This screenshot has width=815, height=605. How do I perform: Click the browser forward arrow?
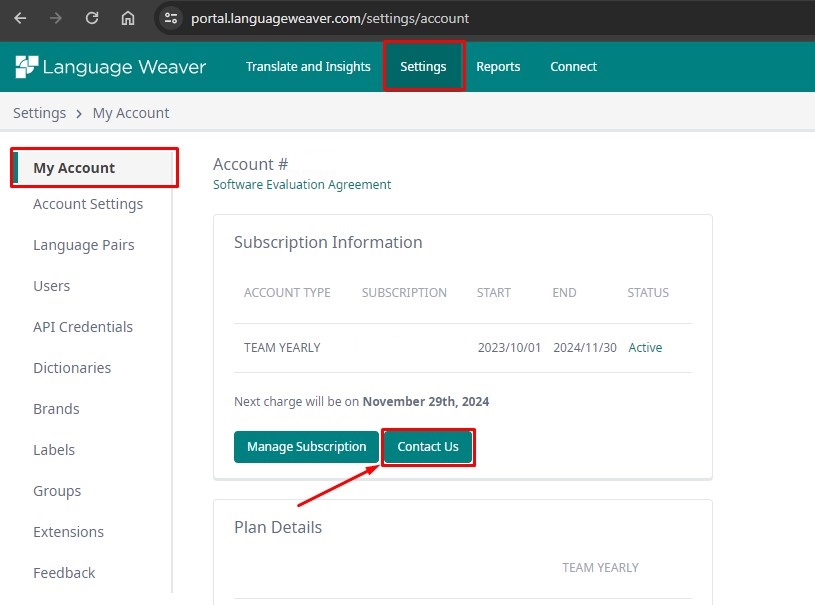56,18
